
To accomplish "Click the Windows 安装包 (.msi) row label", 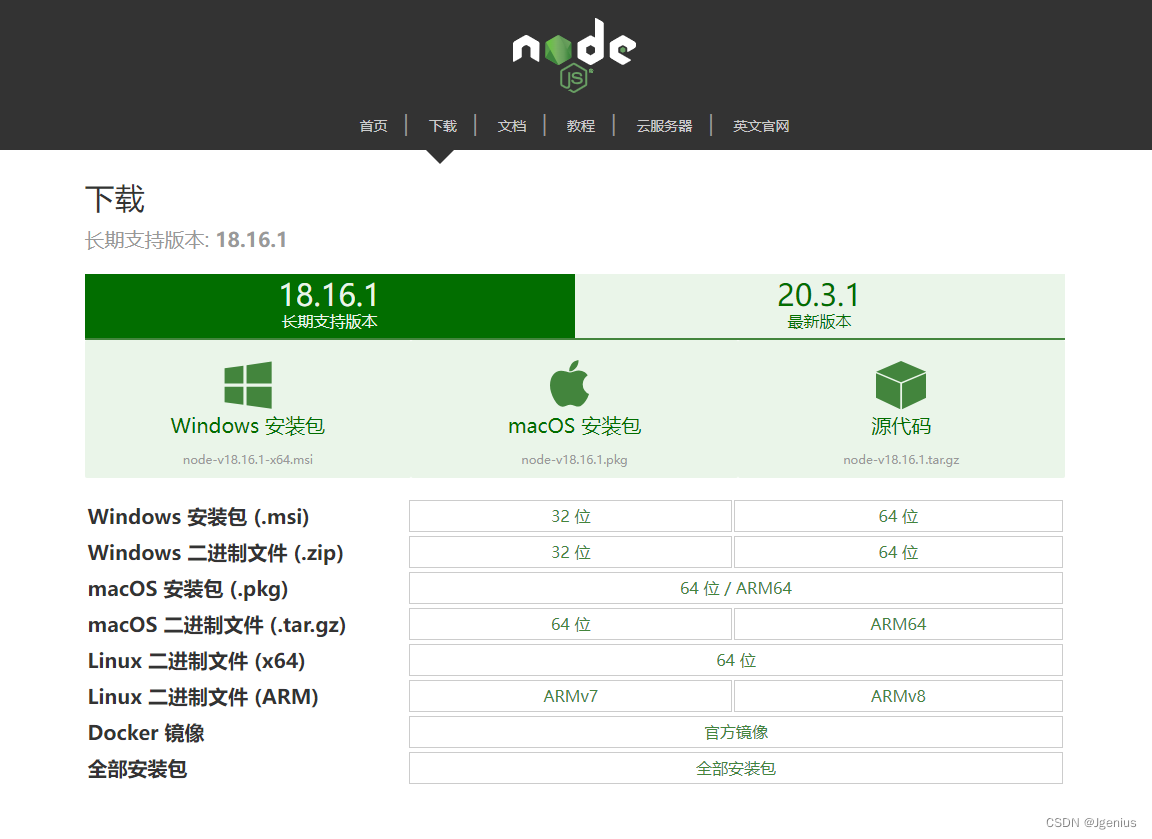I will pyautogui.click(x=198, y=516).
